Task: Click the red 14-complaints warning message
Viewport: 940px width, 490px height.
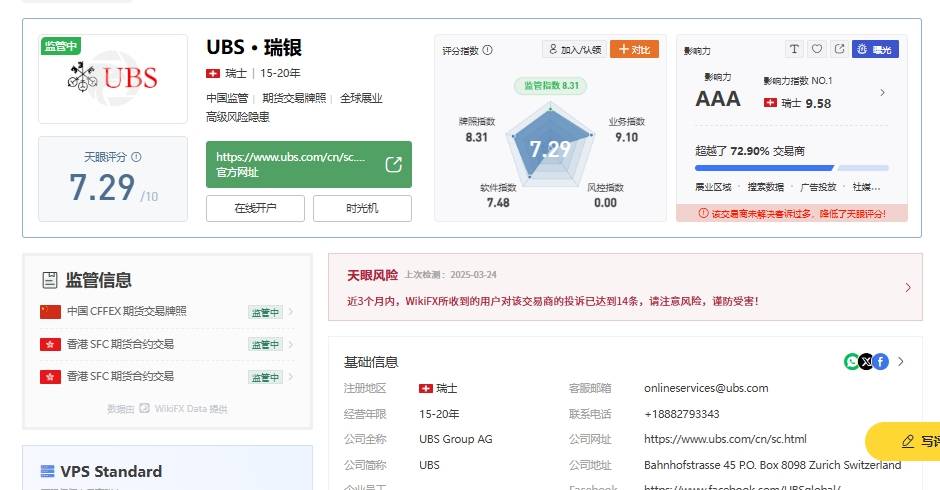Action: tap(553, 301)
